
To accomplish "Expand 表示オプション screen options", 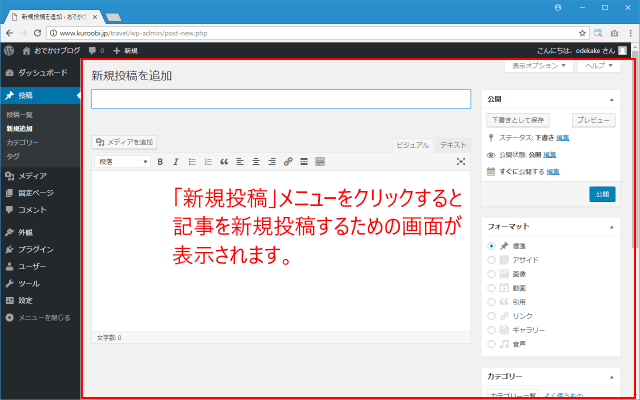I will tap(539, 66).
